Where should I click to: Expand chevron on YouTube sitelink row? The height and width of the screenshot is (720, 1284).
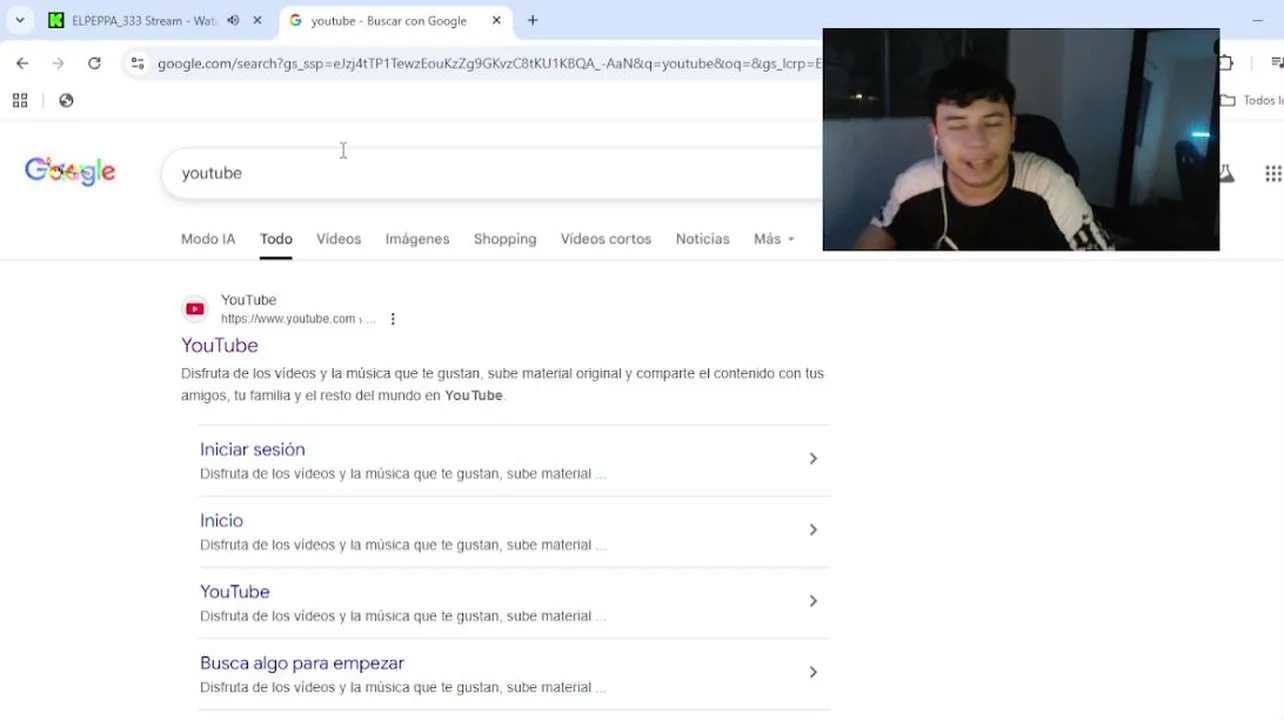[x=813, y=601]
